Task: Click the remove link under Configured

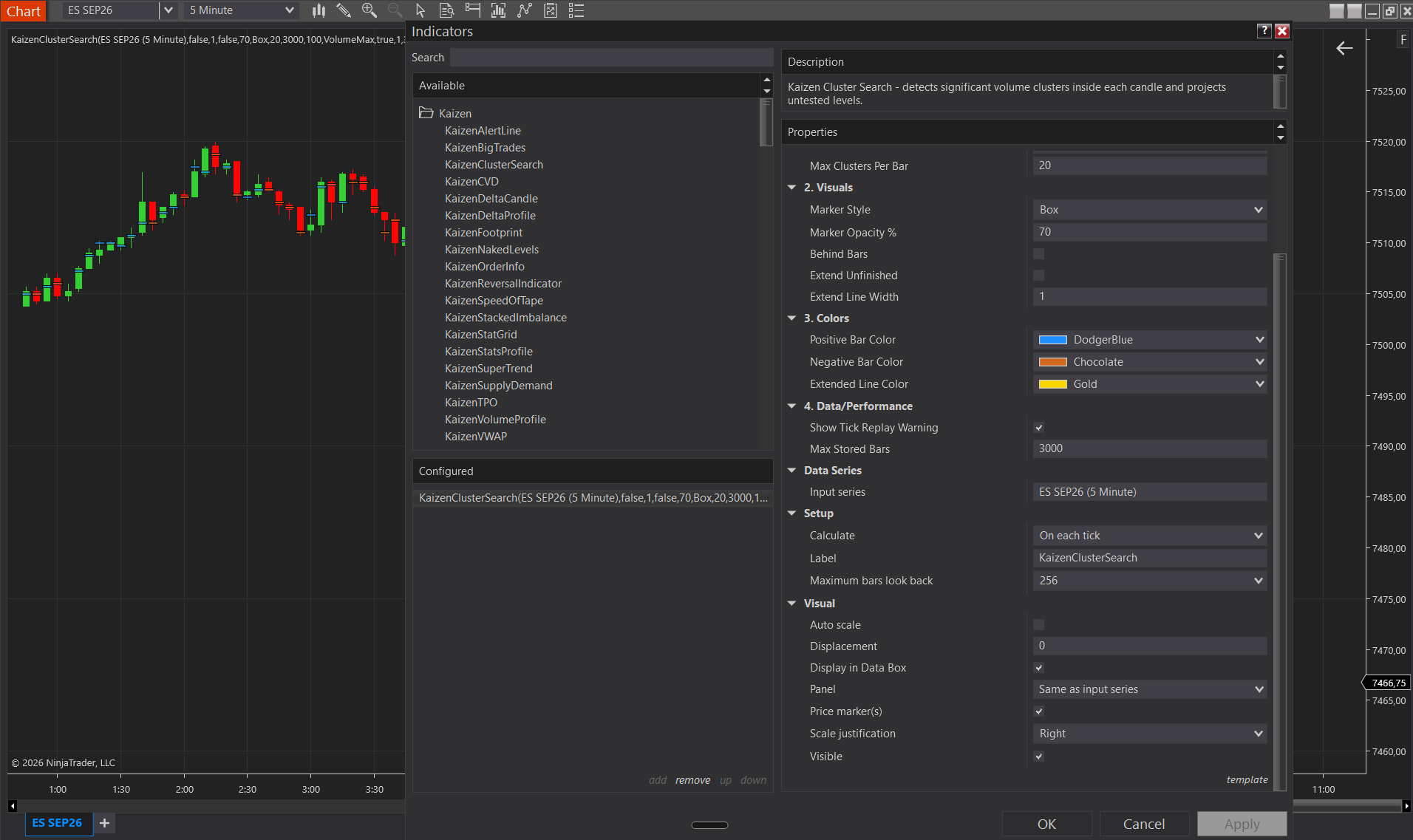Action: 692,780
